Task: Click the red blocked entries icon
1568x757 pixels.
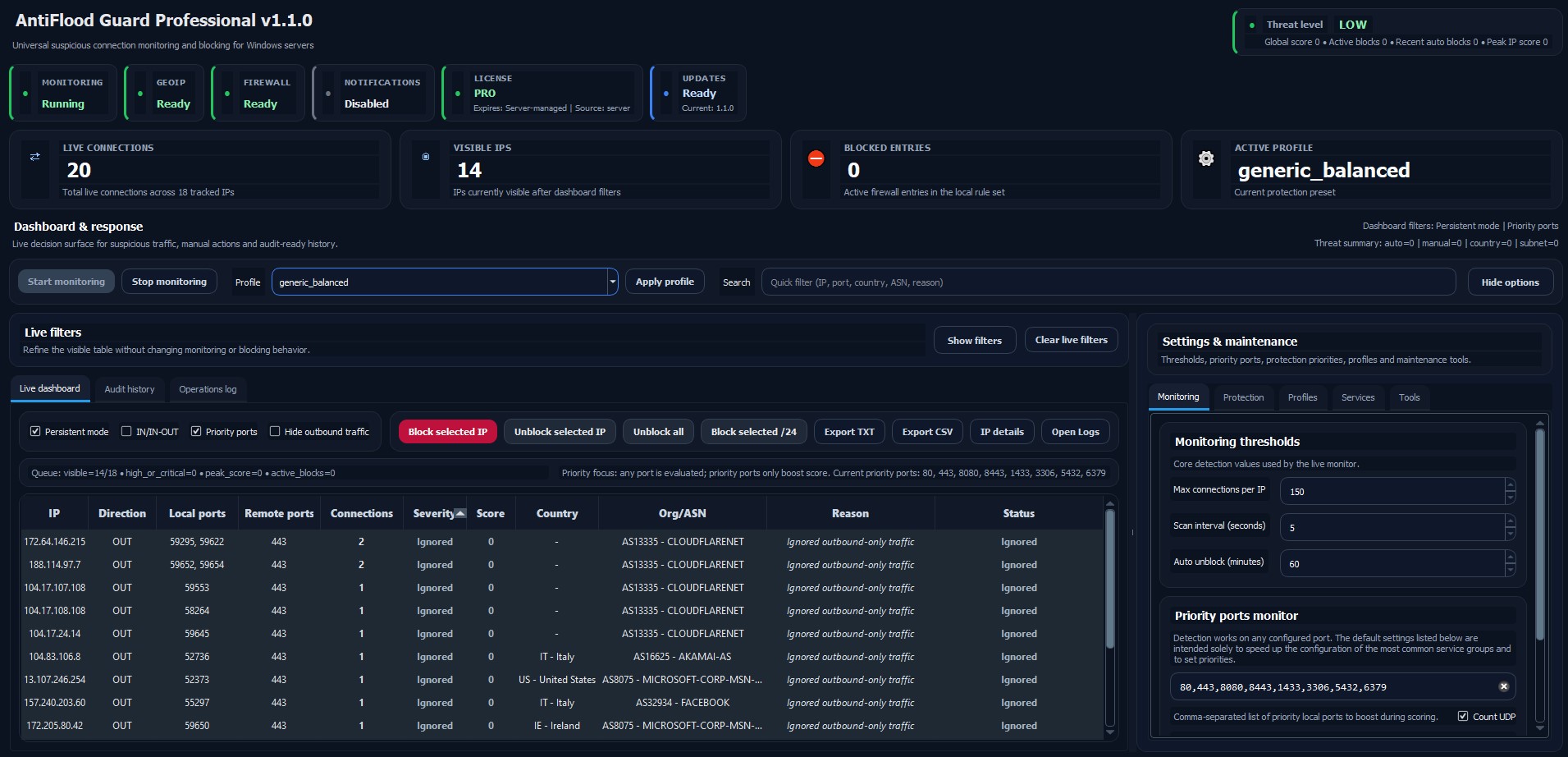Action: point(816,158)
